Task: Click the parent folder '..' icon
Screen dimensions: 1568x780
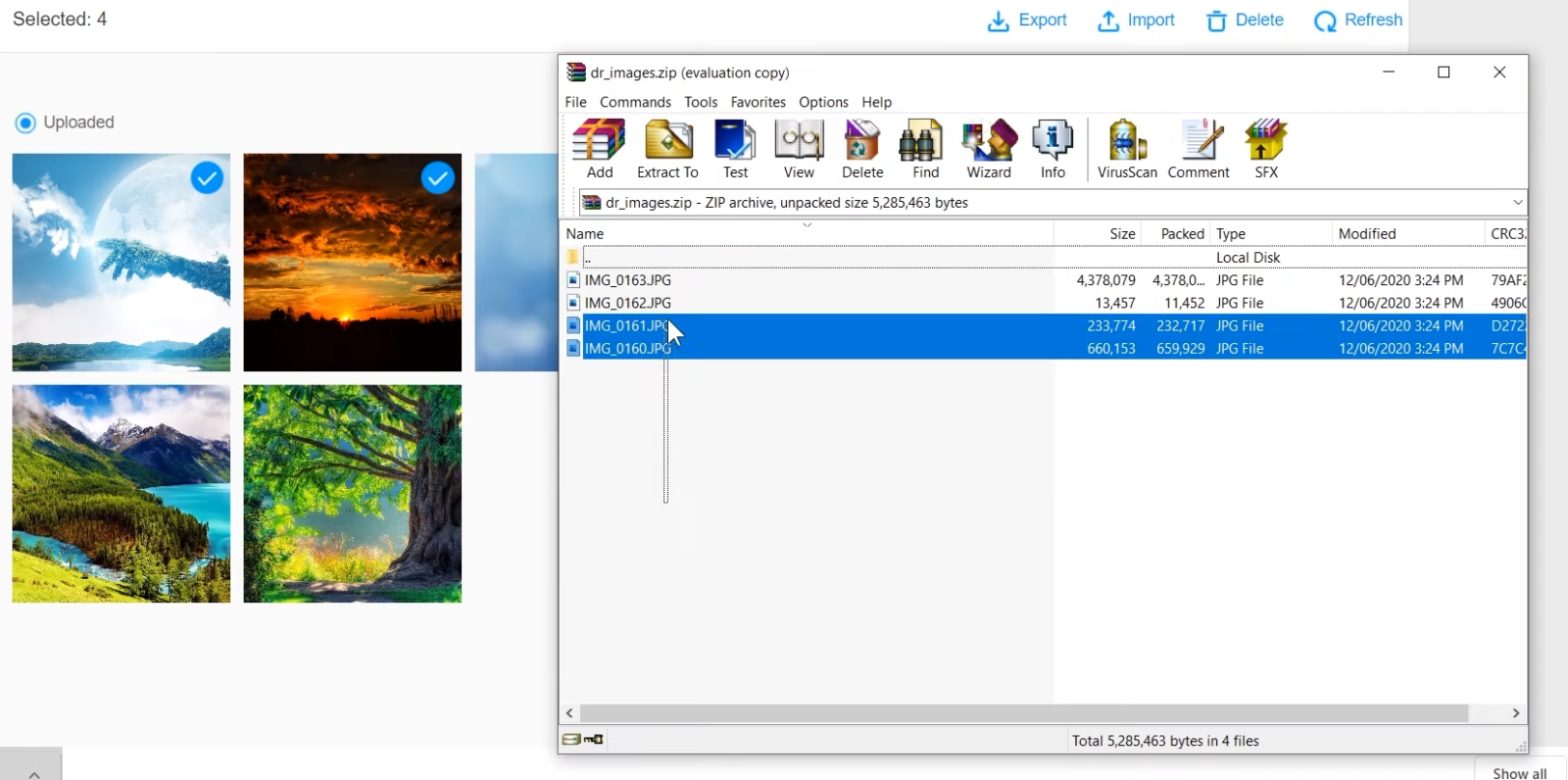Action: 573,257
